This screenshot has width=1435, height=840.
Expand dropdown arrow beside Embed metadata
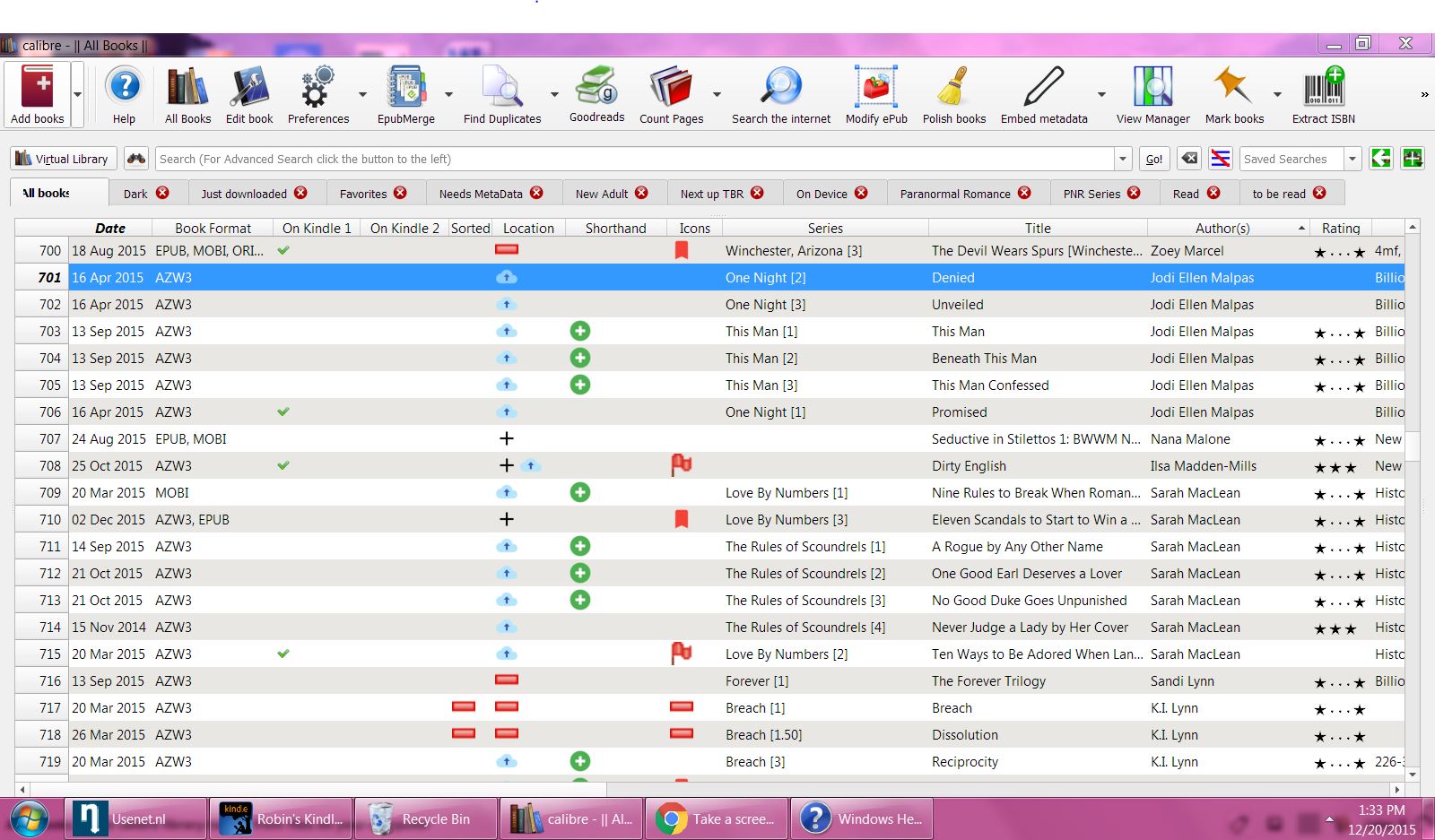tap(1101, 94)
